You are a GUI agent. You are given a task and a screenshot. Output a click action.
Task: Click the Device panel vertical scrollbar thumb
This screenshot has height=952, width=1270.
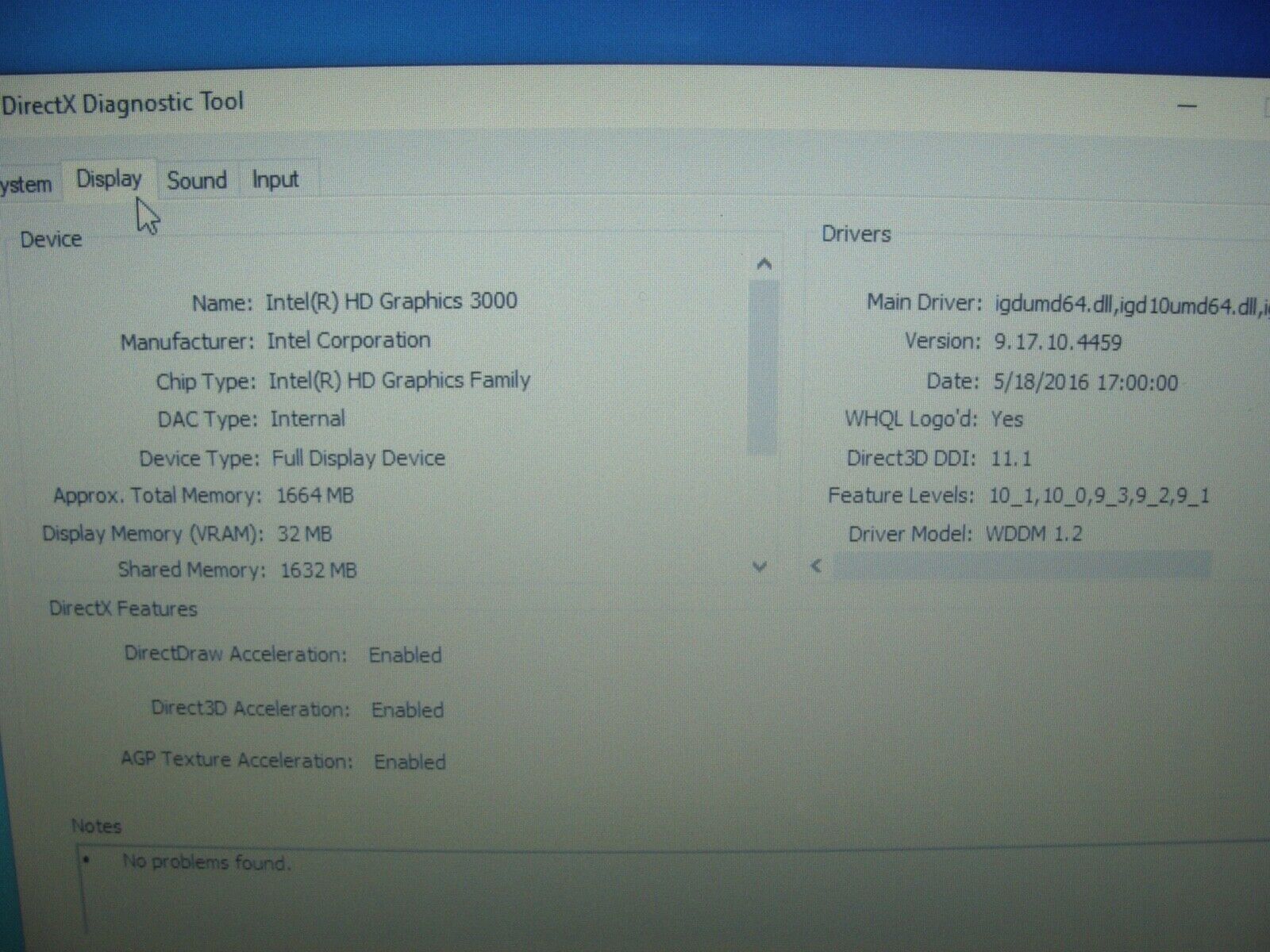click(763, 367)
